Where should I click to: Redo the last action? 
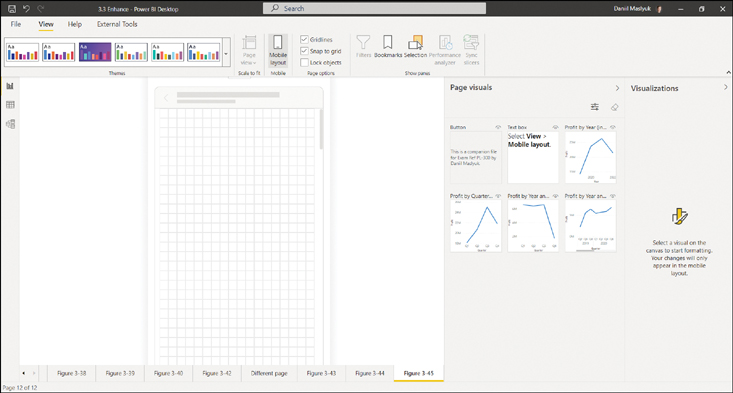click(x=41, y=8)
